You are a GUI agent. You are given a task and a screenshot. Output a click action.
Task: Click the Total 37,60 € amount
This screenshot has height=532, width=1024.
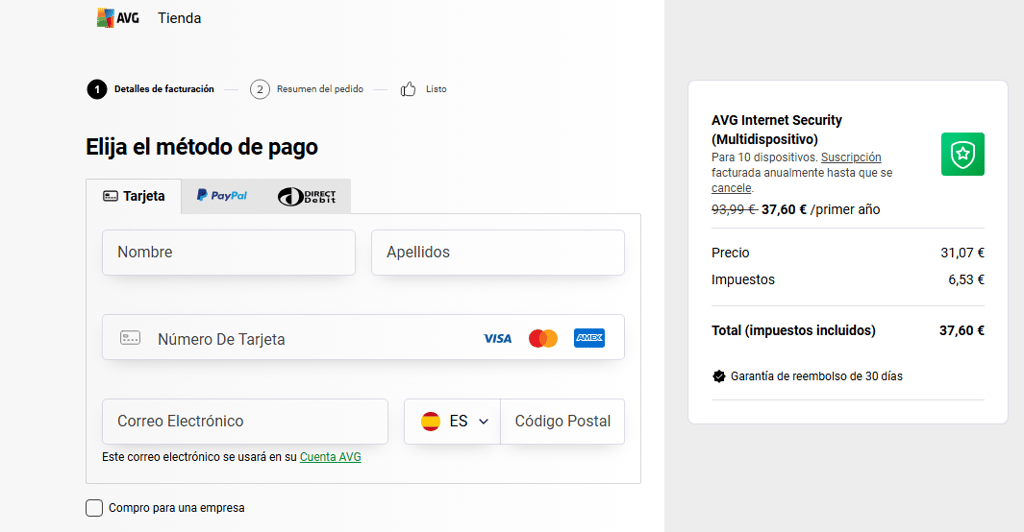962,330
